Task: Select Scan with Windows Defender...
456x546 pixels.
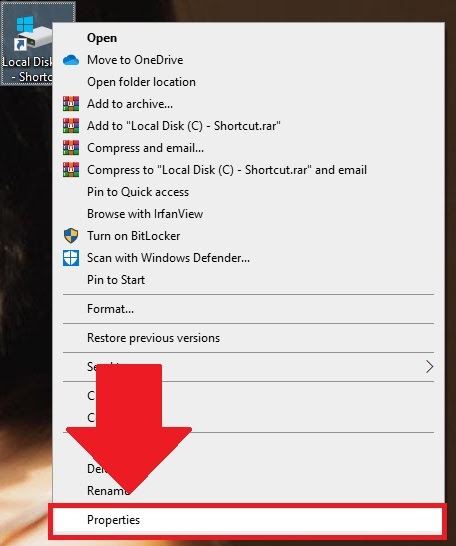Action: coord(249,258)
